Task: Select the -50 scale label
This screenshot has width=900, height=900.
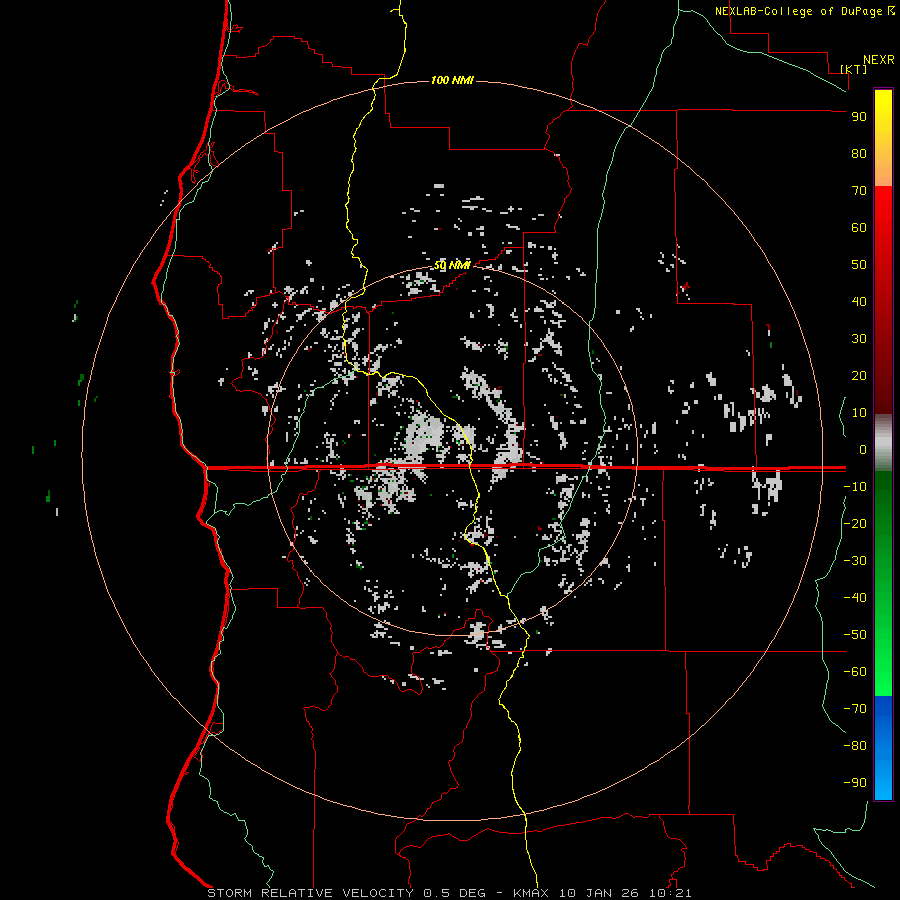Action: pos(855,635)
